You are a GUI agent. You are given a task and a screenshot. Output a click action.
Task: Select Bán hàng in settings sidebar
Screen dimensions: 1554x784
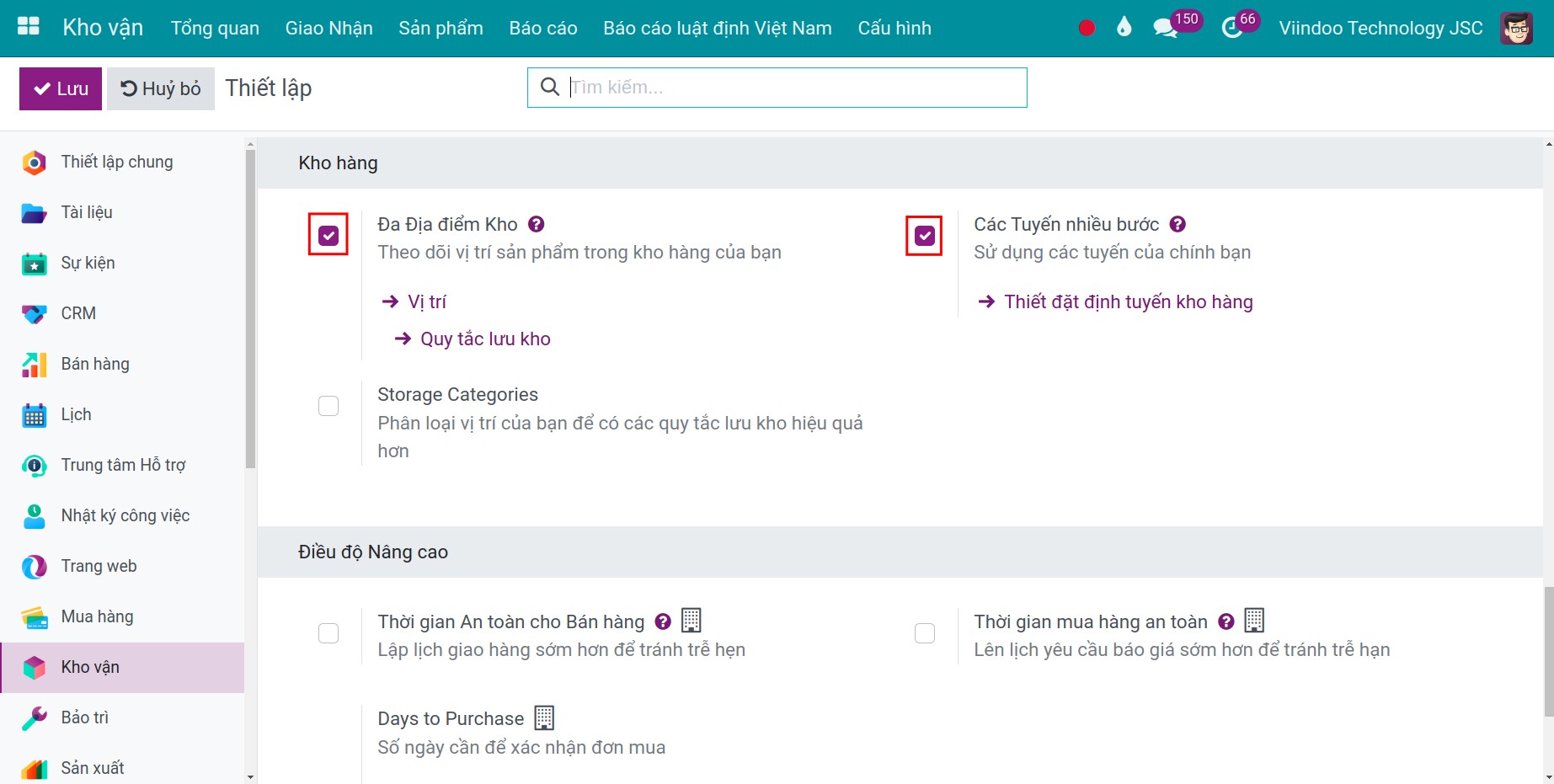[122, 364]
